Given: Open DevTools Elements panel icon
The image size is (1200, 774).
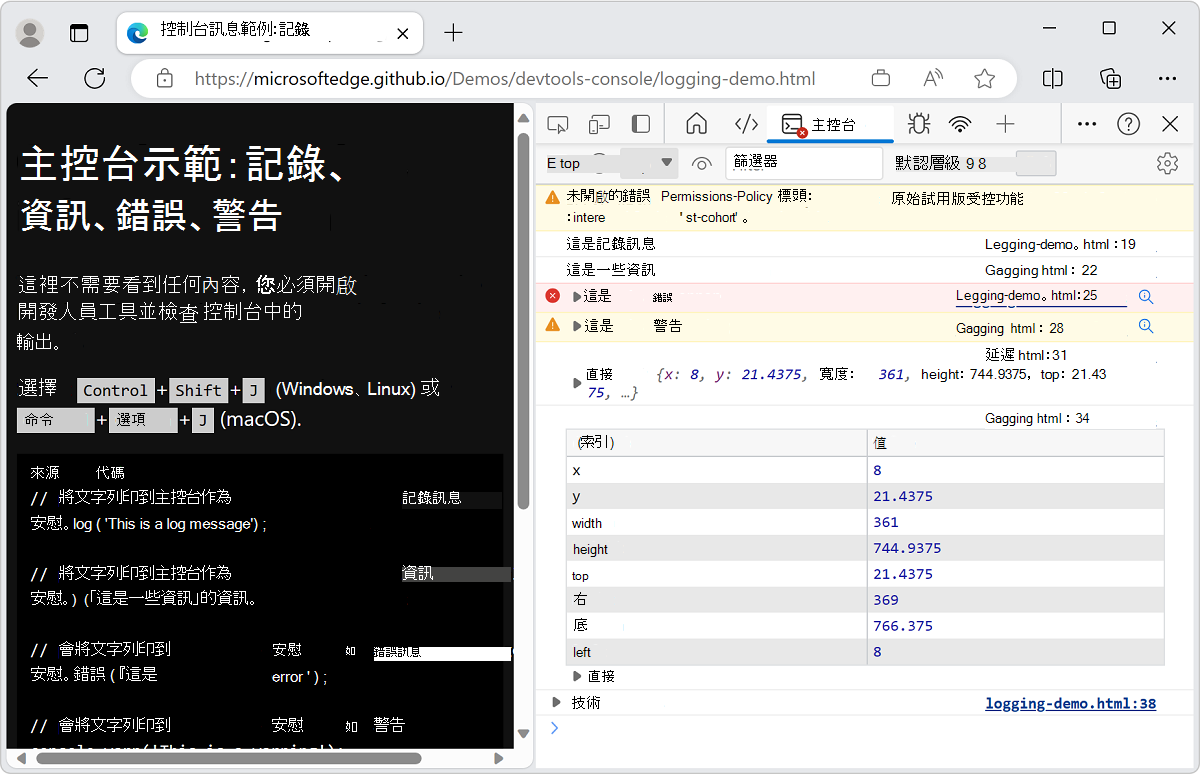Looking at the screenshot, I should pyautogui.click(x=745, y=123).
